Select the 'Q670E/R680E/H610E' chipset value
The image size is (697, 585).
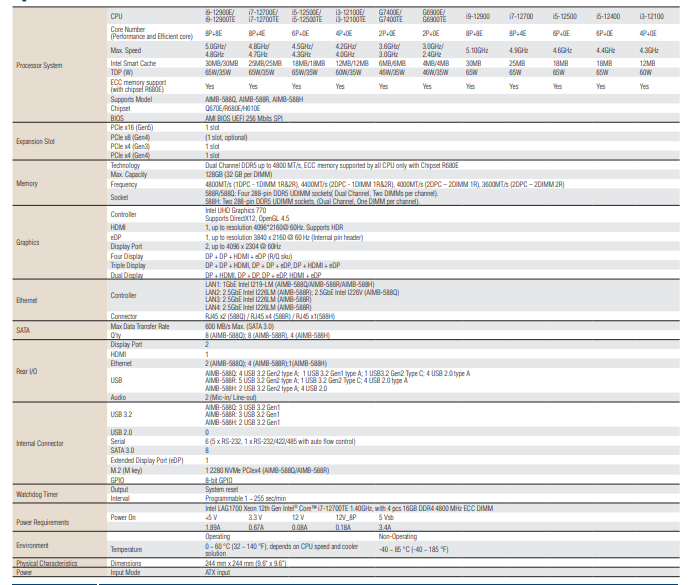coord(232,108)
